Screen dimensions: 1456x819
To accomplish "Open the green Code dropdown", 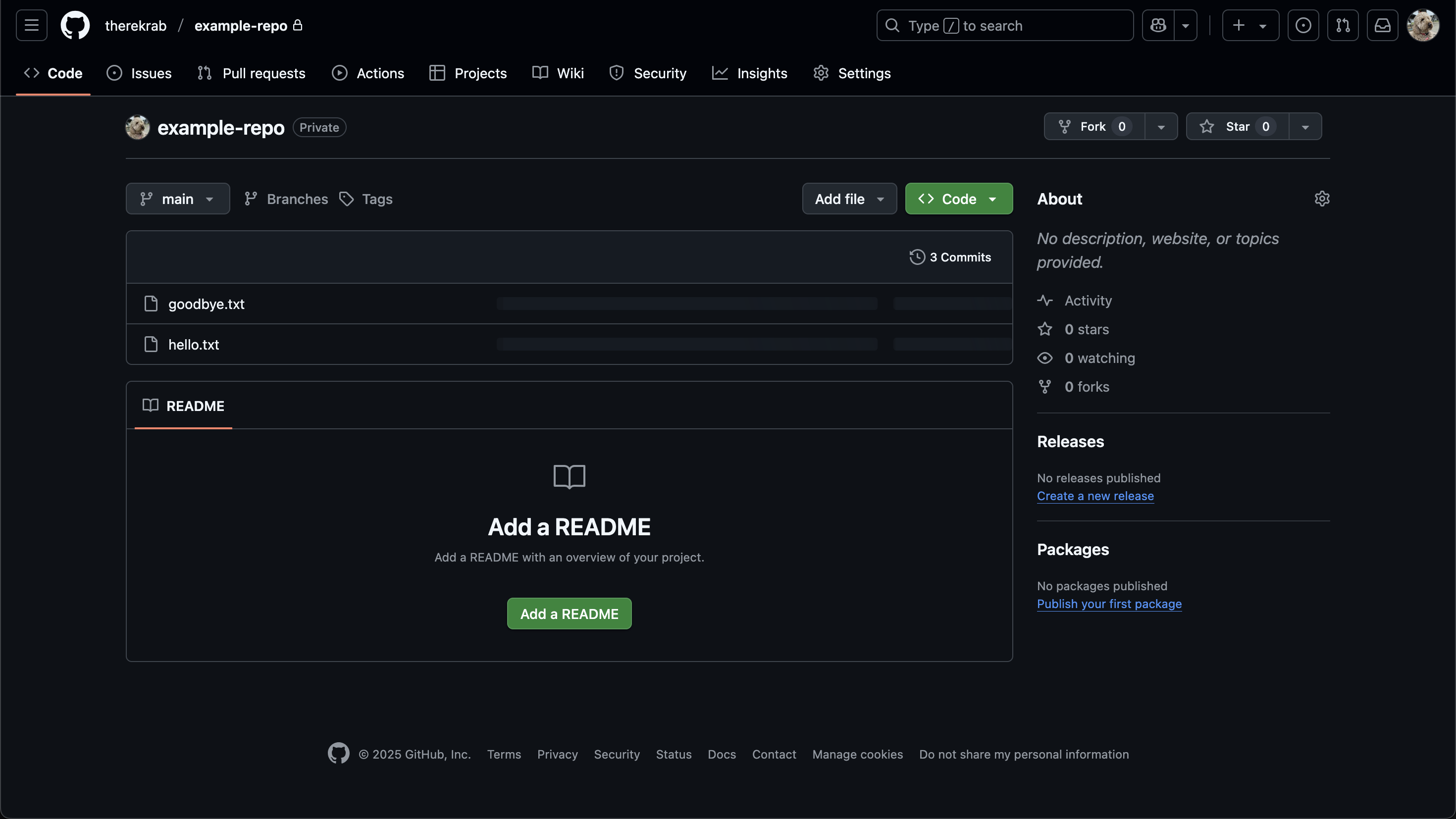I will click(x=959, y=199).
